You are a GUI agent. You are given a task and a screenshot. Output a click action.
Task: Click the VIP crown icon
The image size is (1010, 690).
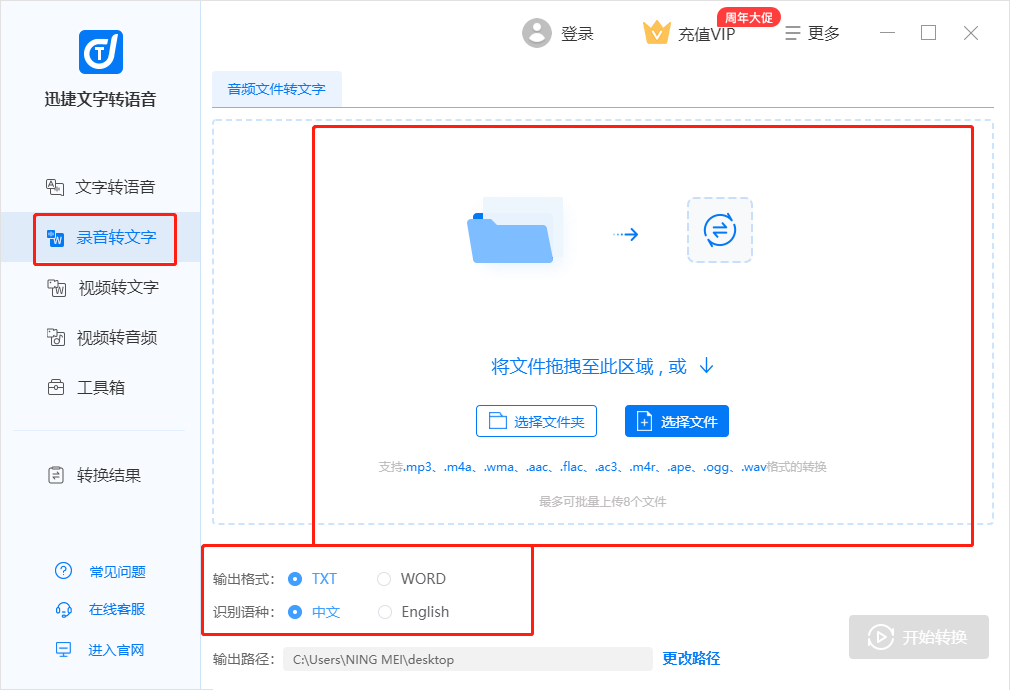[656, 32]
